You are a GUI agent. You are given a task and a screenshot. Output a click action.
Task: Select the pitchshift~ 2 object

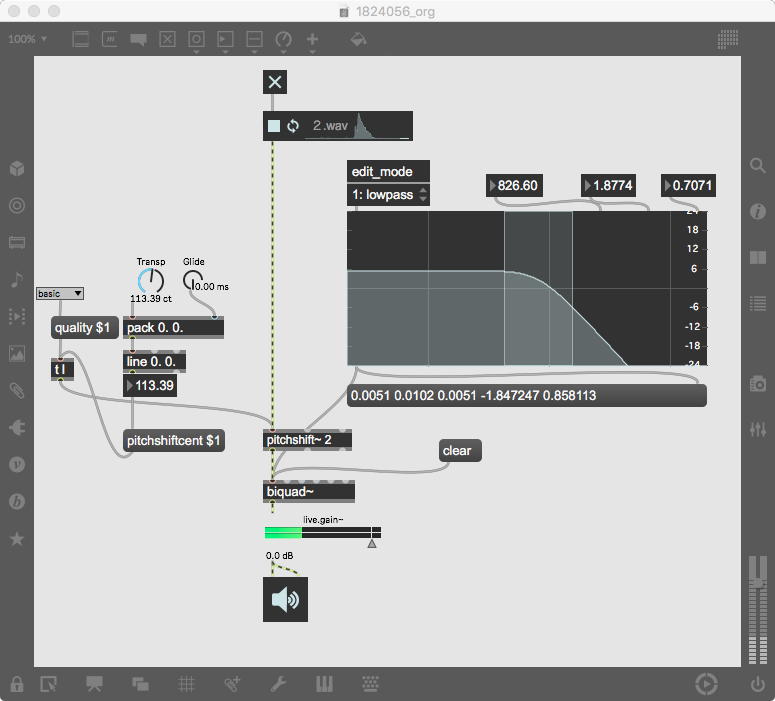point(307,440)
